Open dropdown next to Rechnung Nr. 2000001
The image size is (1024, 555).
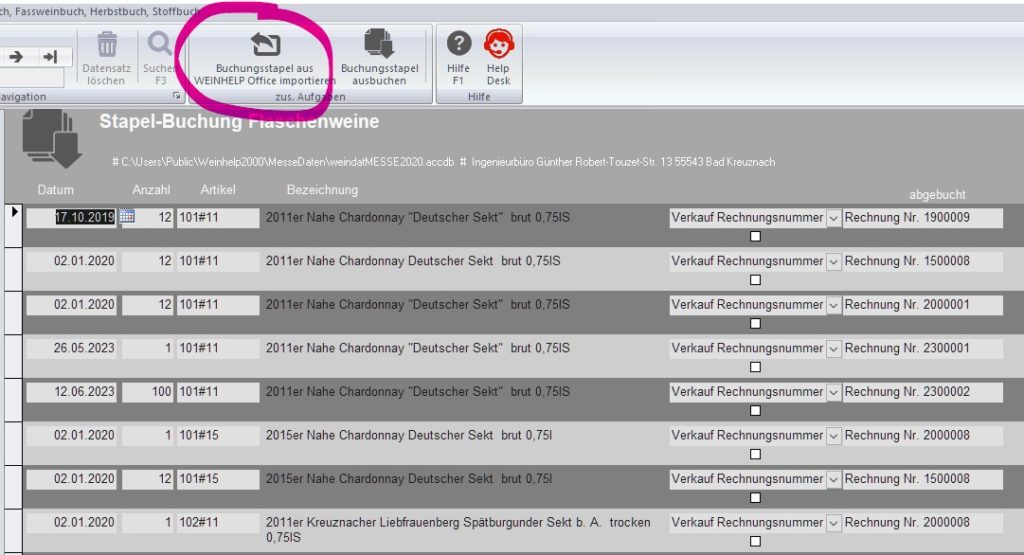833,305
